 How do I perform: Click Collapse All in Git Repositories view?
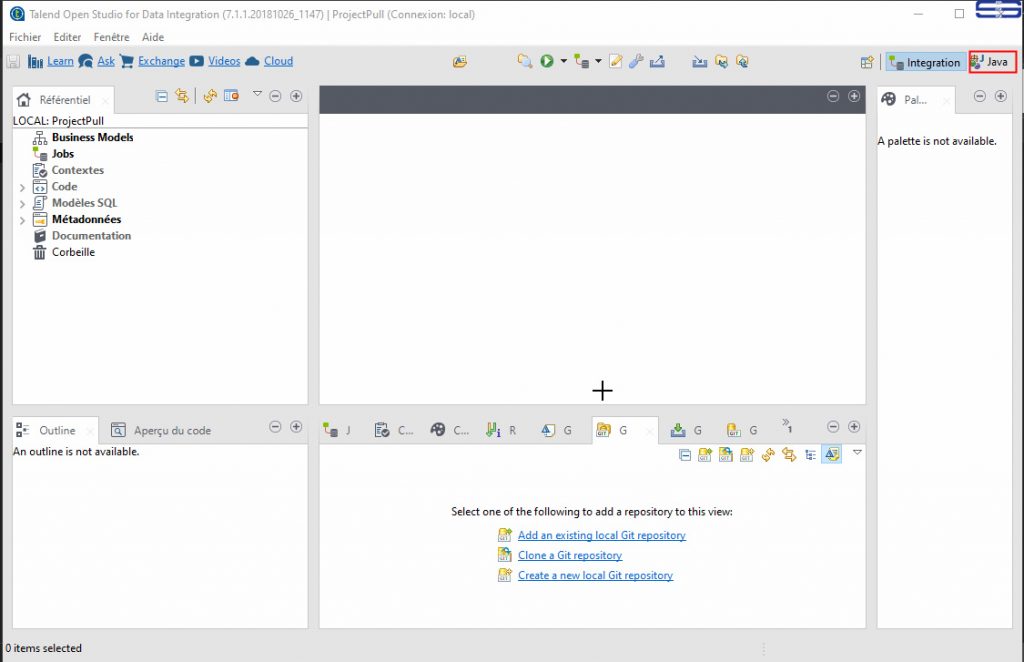(x=684, y=455)
